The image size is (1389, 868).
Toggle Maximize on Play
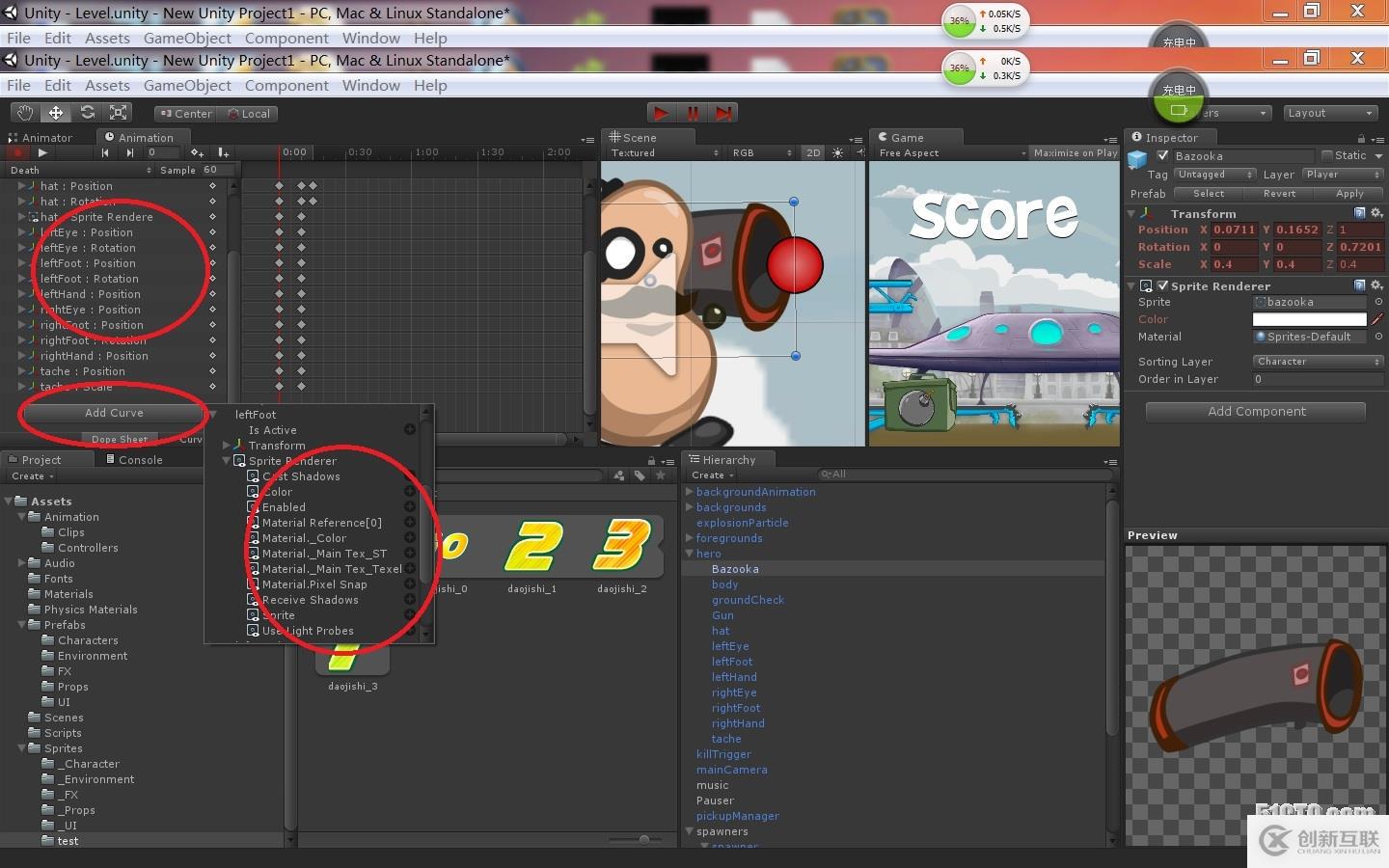pyautogui.click(x=1076, y=152)
